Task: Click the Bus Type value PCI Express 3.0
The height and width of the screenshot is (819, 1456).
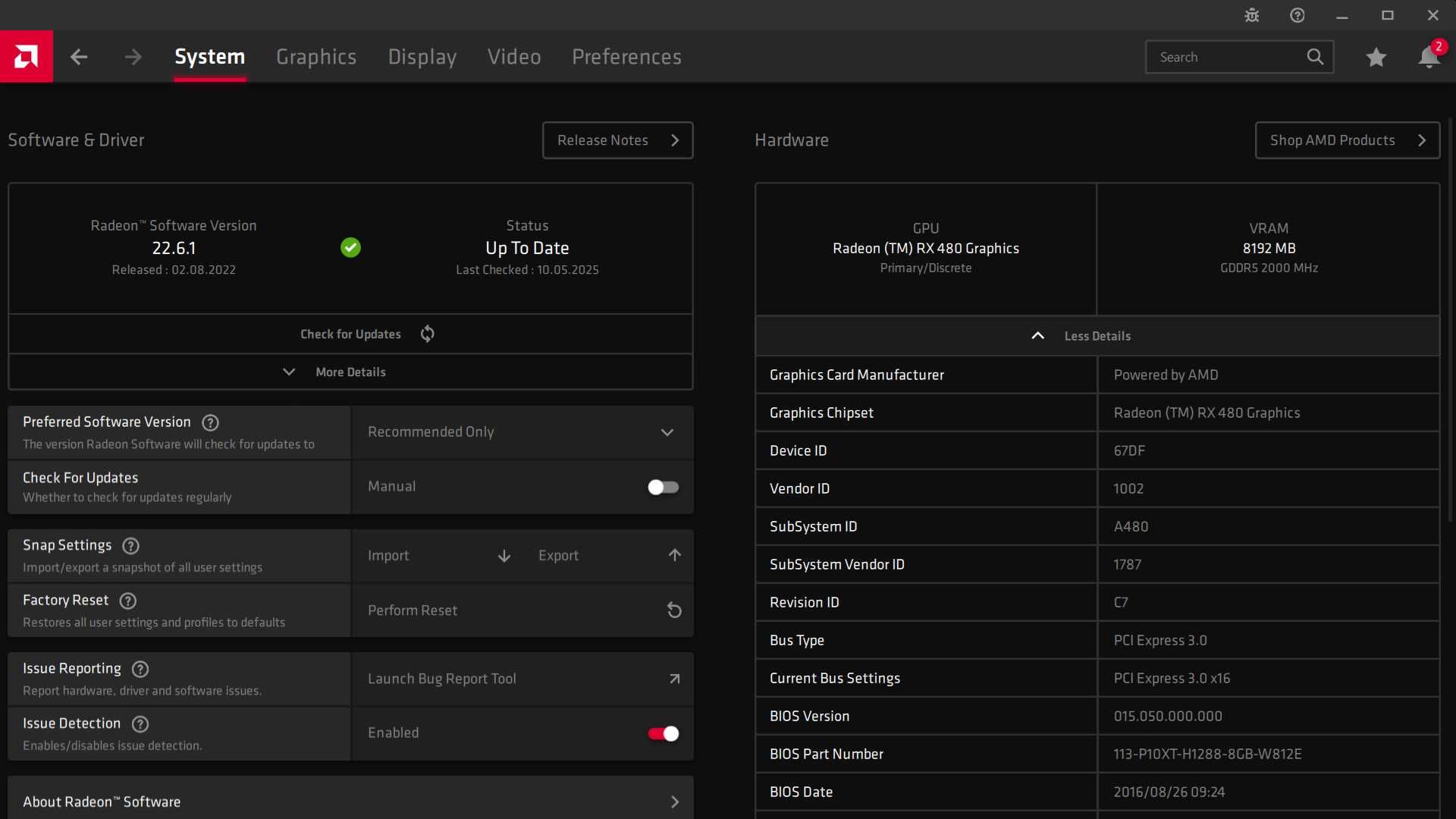Action: click(1160, 641)
